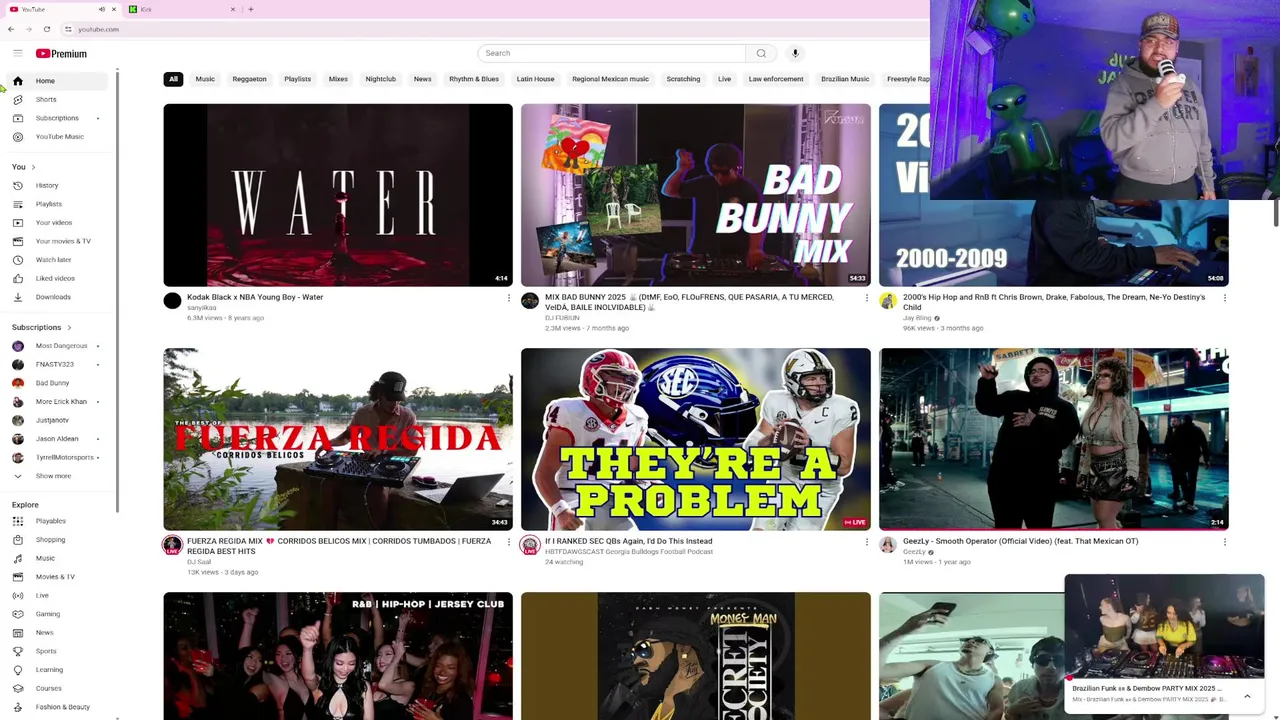
Task: Select the Brazilian Music filter chip
Action: tap(845, 79)
